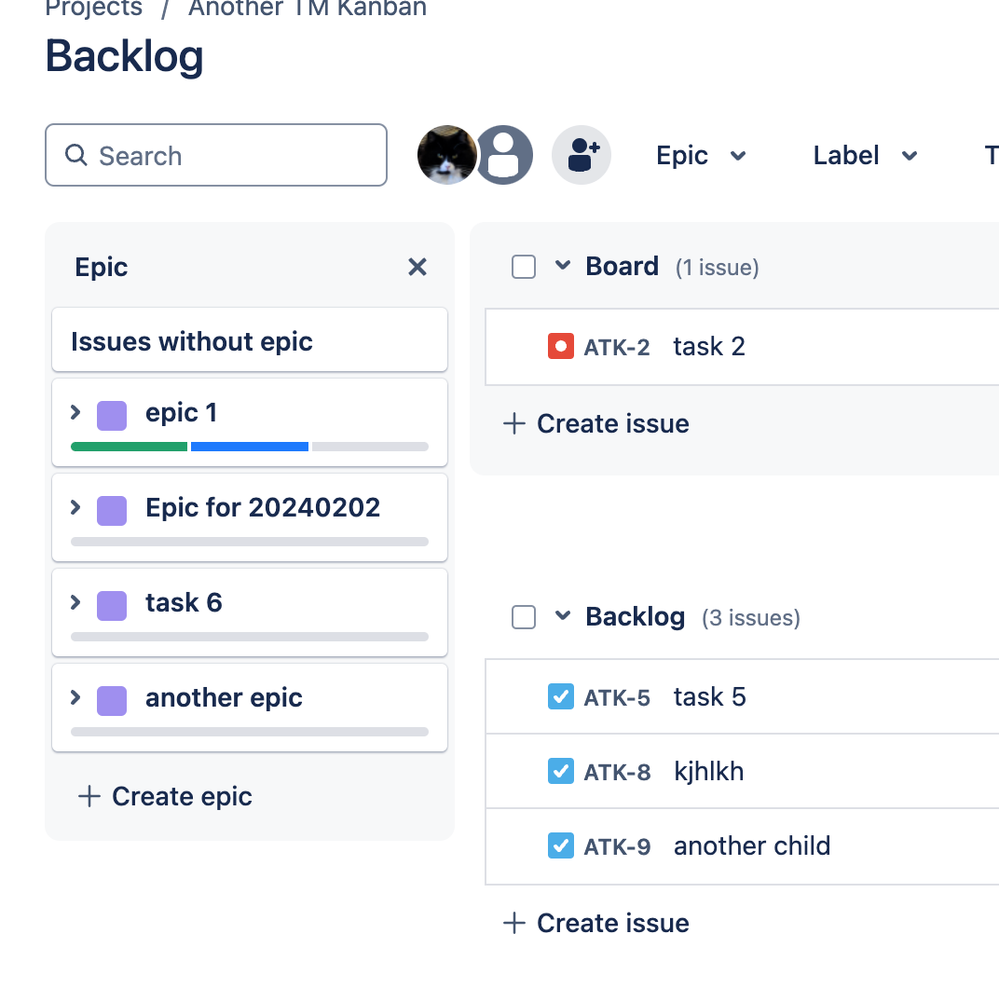Open Another TM Kanban breadcrumb
The width and height of the screenshot is (999, 992).
coord(307,8)
